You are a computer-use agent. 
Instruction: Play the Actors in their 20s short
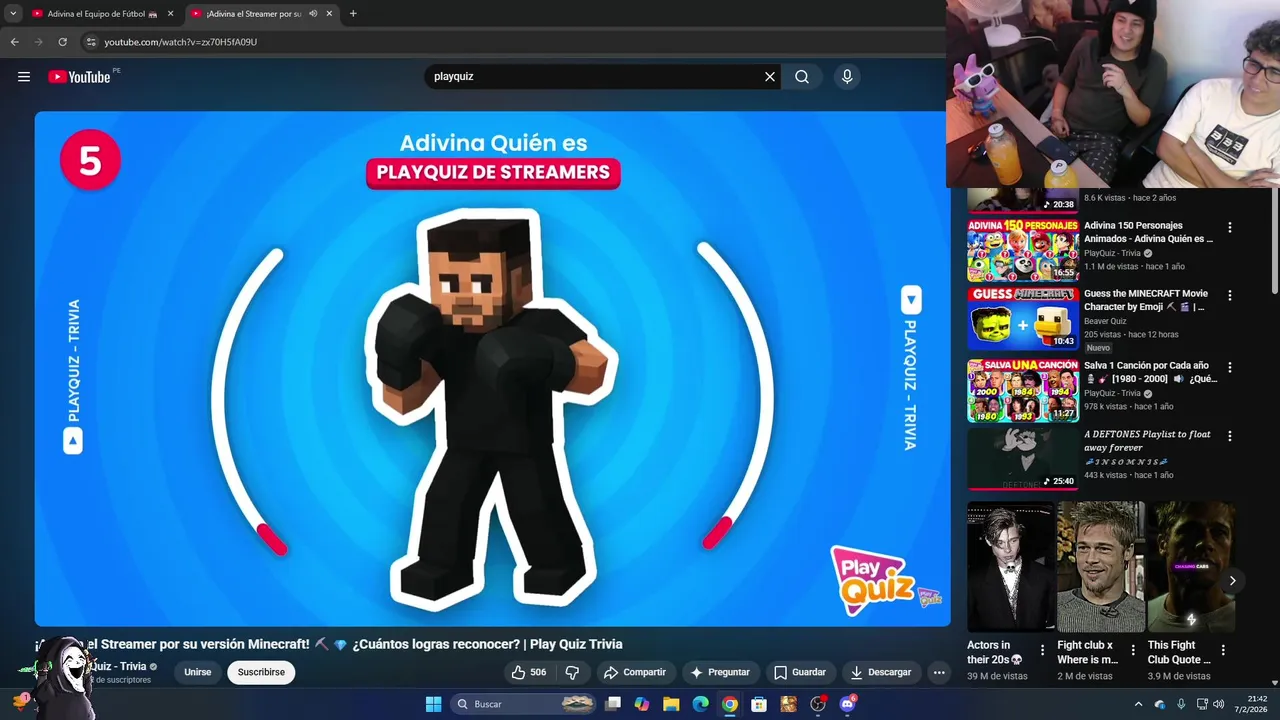tap(1011, 566)
